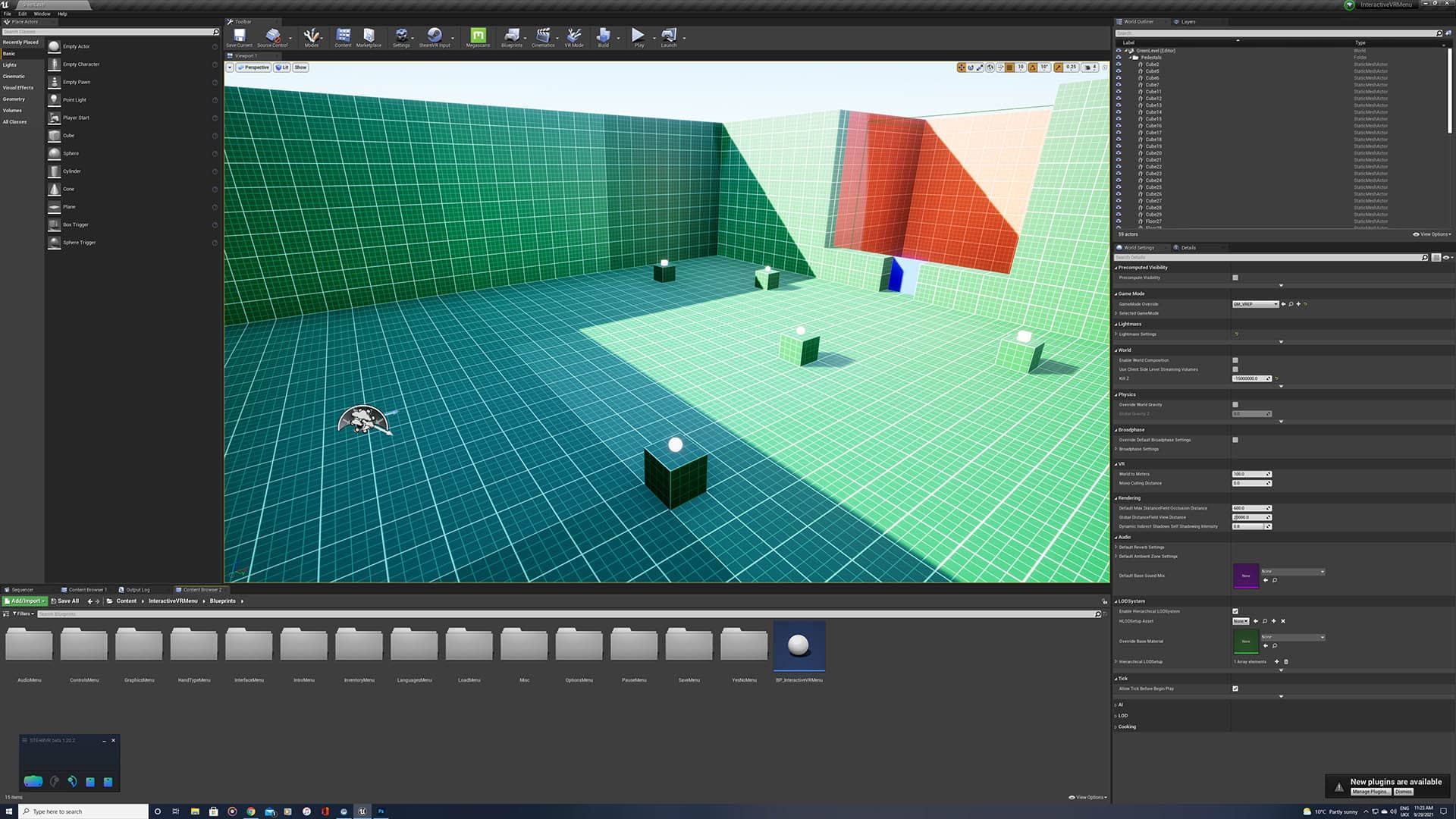Hide Cube2 using its eye icon
Viewport: 1456px width, 819px height.
click(x=1118, y=64)
